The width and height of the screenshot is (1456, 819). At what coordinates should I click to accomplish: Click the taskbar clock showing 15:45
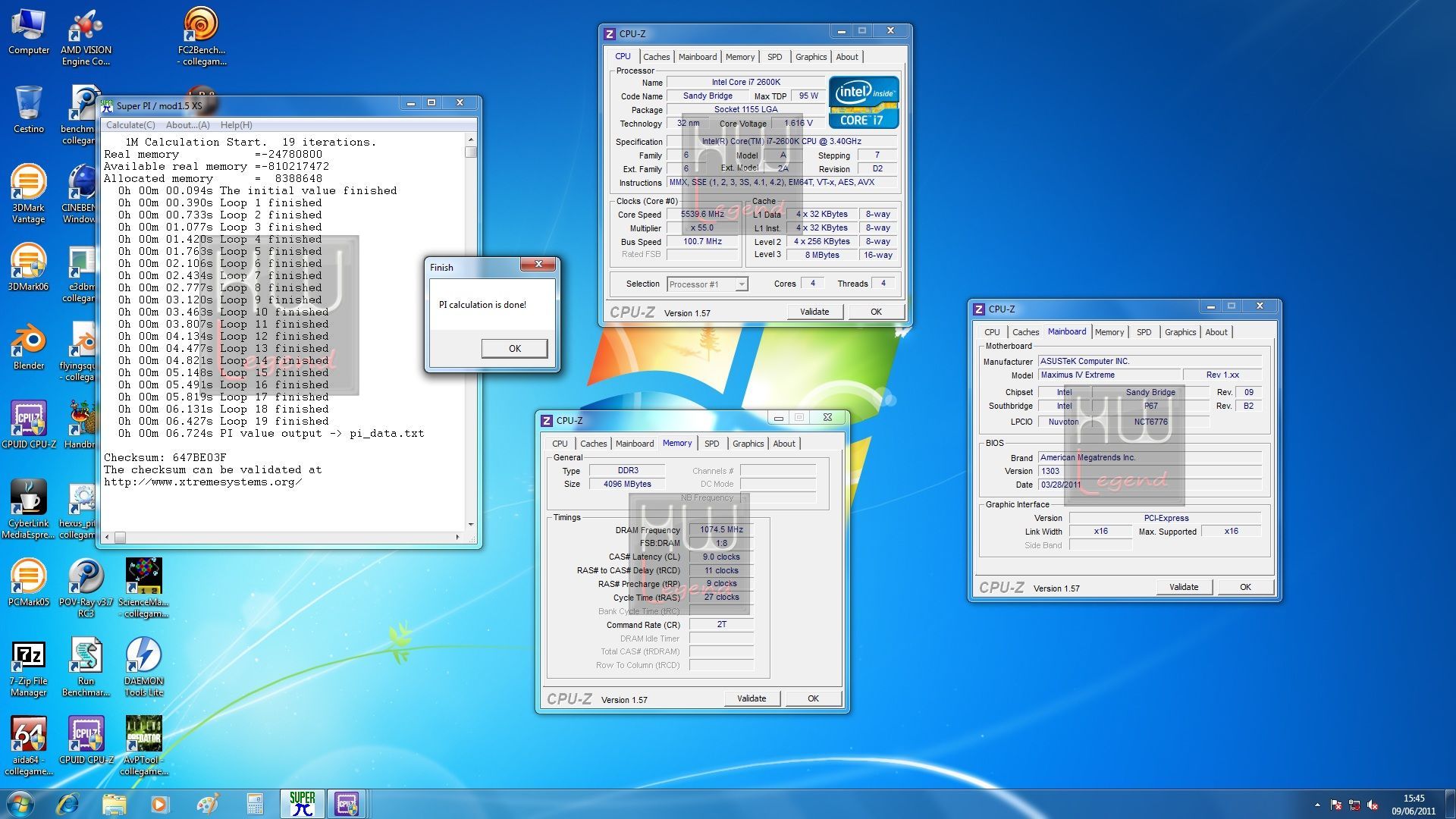(1414, 805)
